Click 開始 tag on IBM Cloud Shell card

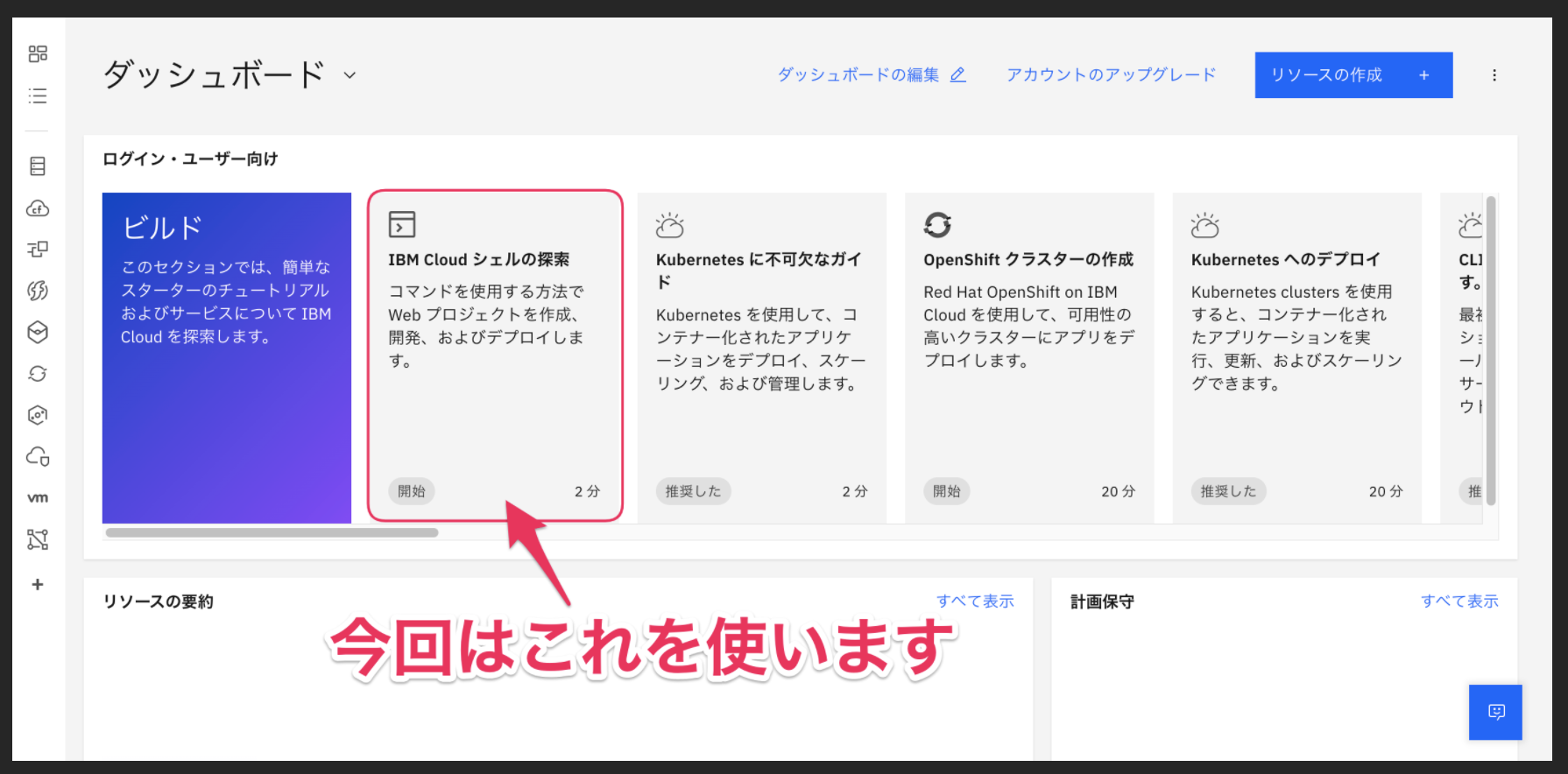(x=412, y=491)
